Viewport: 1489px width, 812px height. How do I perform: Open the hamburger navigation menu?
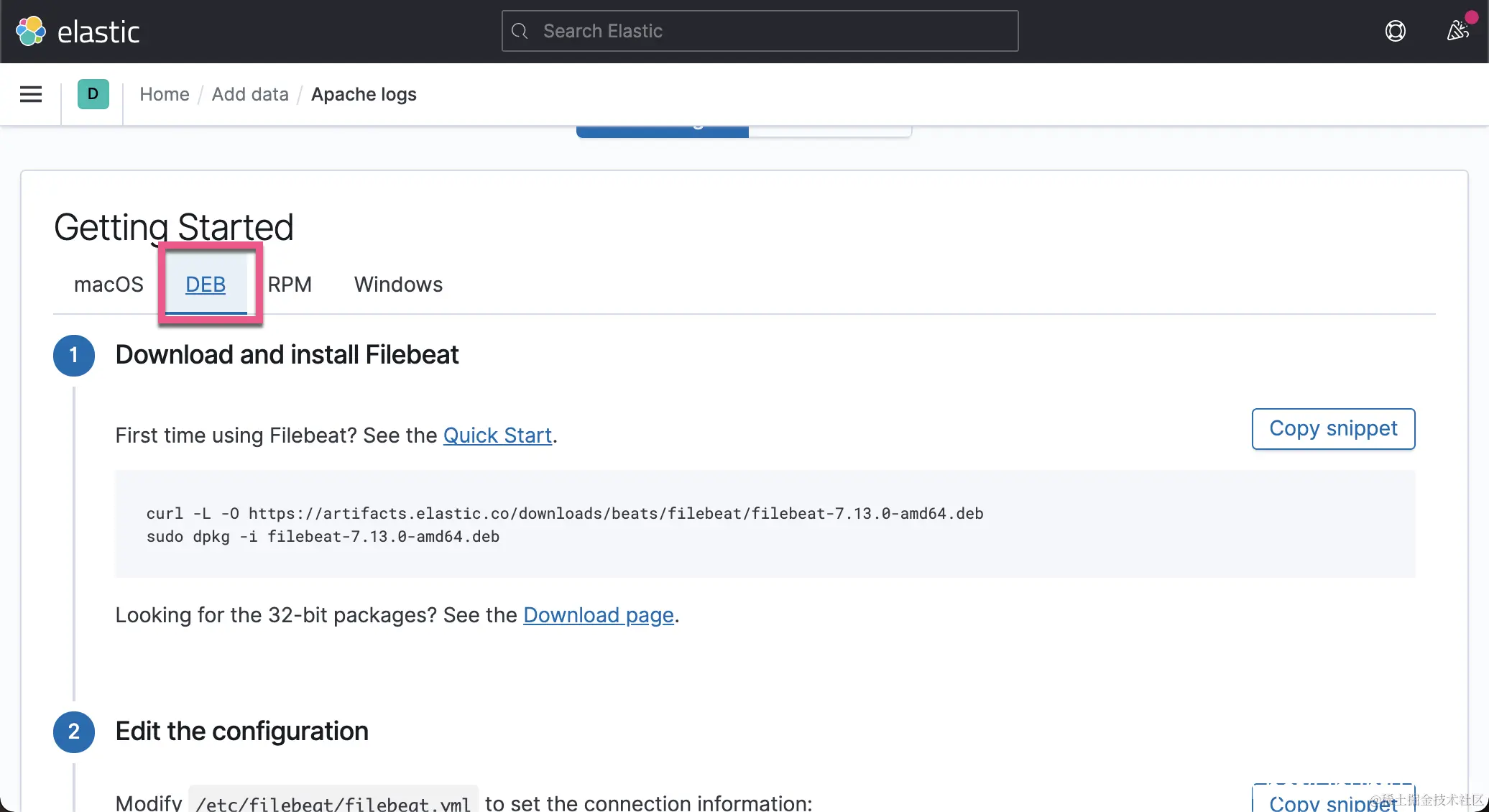(31, 94)
